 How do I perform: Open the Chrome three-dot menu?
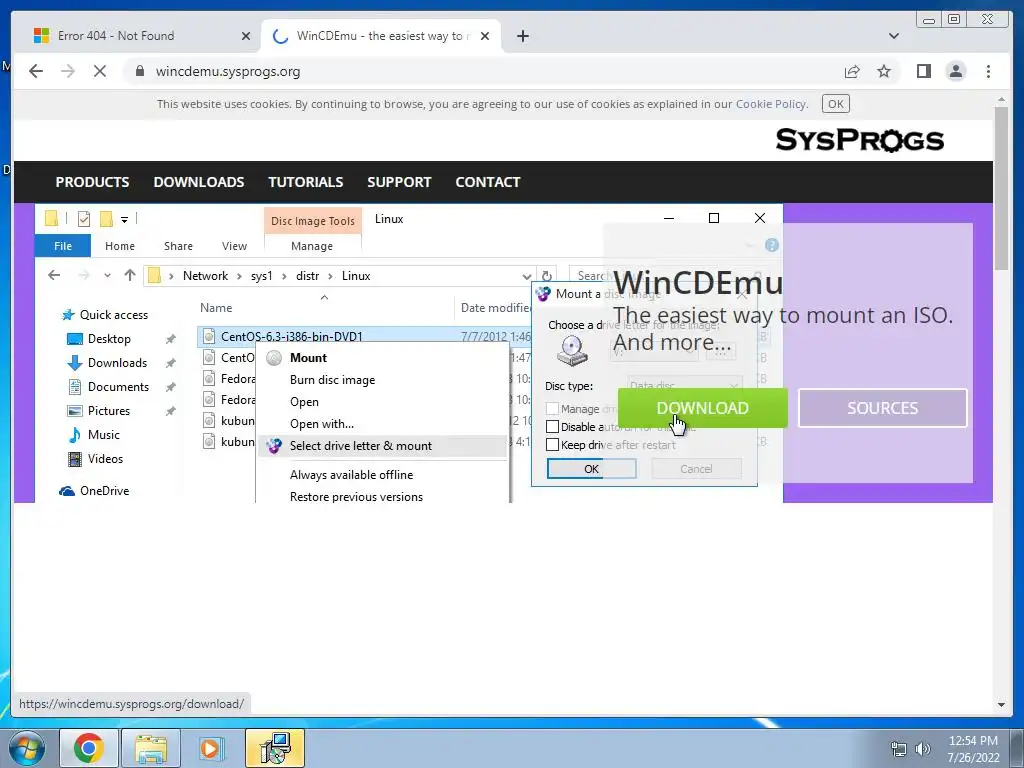(988, 71)
